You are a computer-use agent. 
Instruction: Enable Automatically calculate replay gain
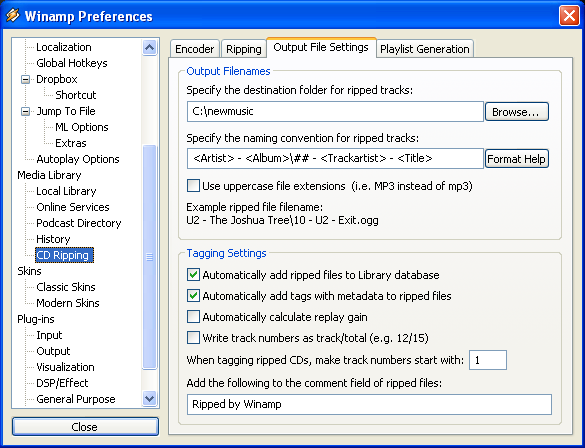point(193,317)
